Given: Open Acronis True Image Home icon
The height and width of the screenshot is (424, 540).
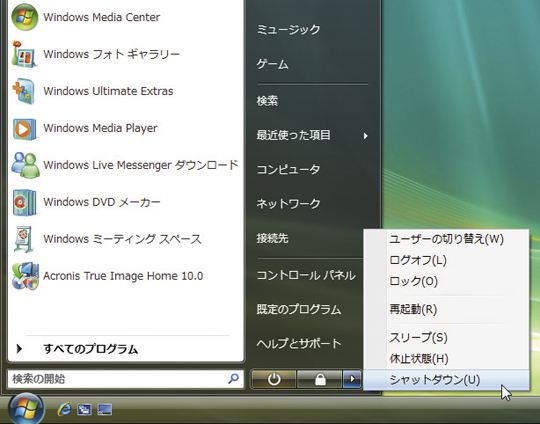Looking at the screenshot, I should click(x=25, y=276).
